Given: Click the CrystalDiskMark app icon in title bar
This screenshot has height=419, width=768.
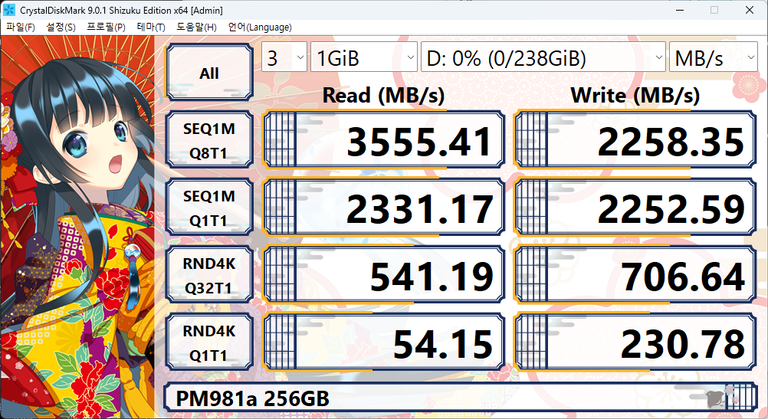Looking at the screenshot, I should pos(8,10).
